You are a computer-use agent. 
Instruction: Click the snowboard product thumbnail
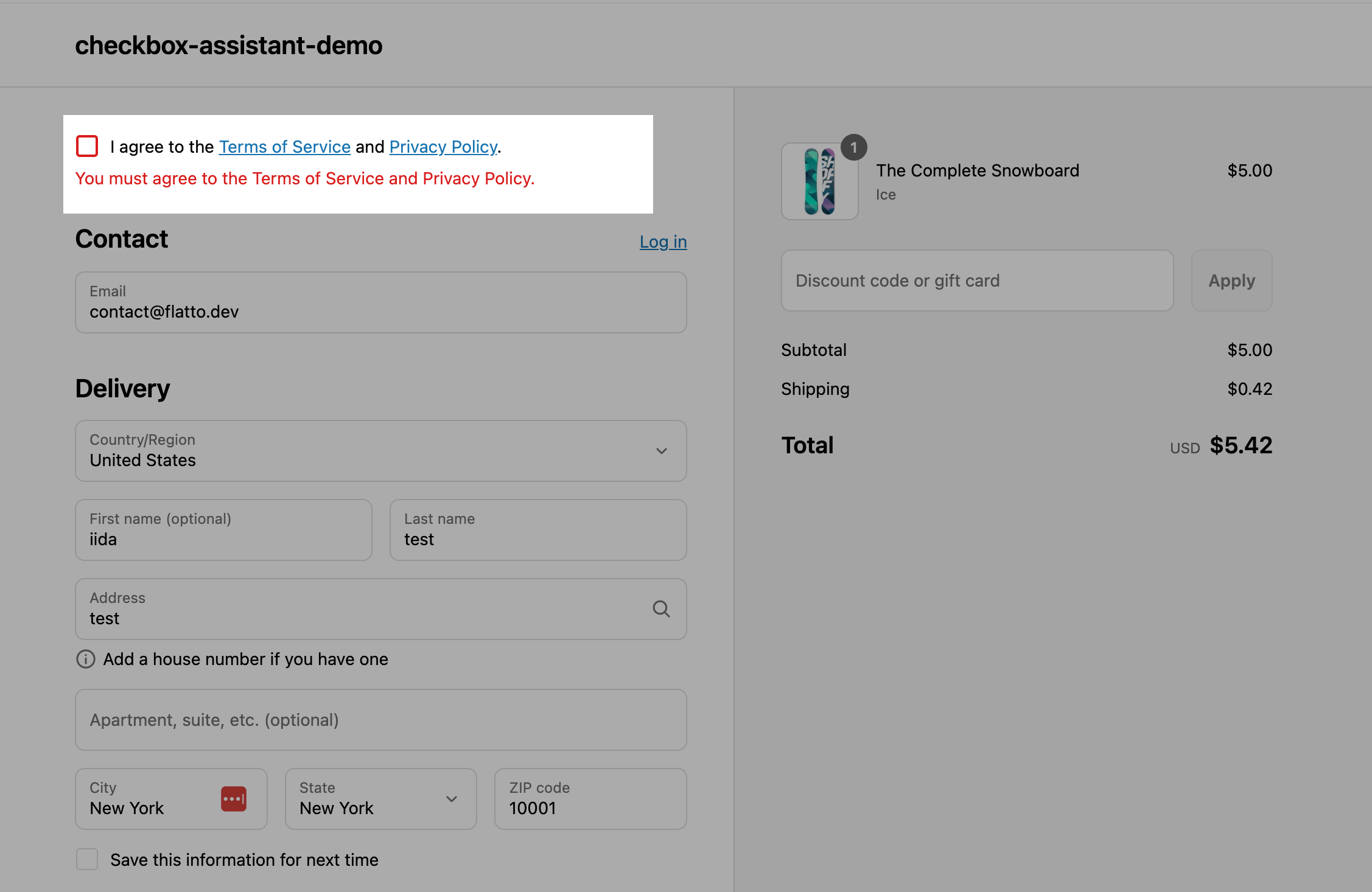pos(819,181)
